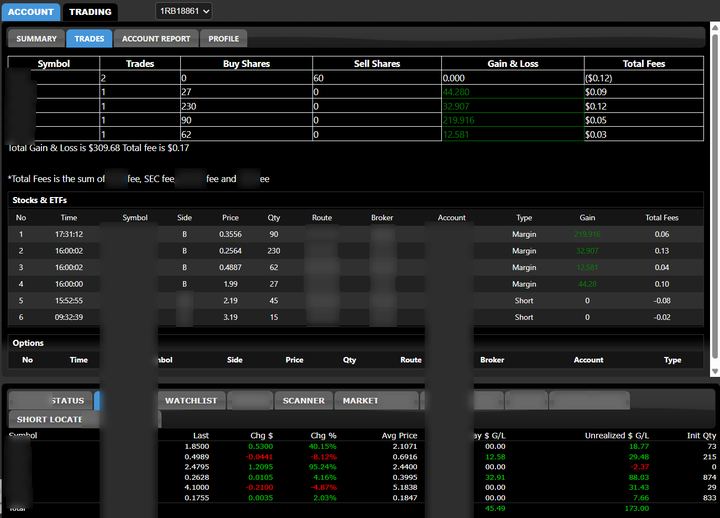Click trade time 15:52:55
The height and width of the screenshot is (518, 720).
point(69,300)
